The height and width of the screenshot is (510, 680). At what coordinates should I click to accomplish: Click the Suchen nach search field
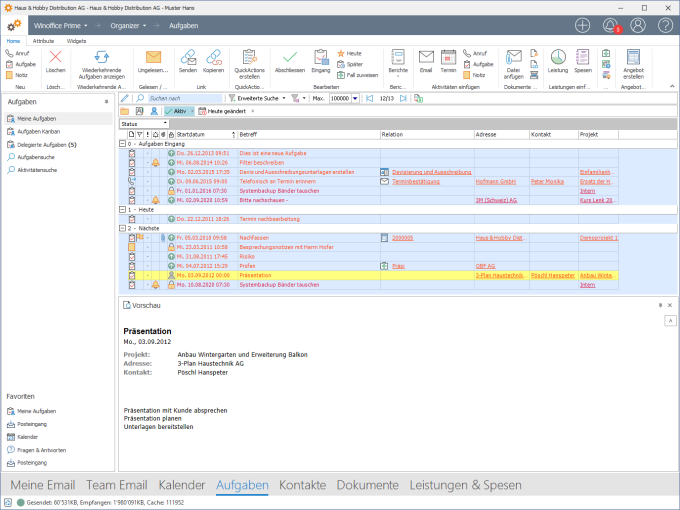coord(186,99)
